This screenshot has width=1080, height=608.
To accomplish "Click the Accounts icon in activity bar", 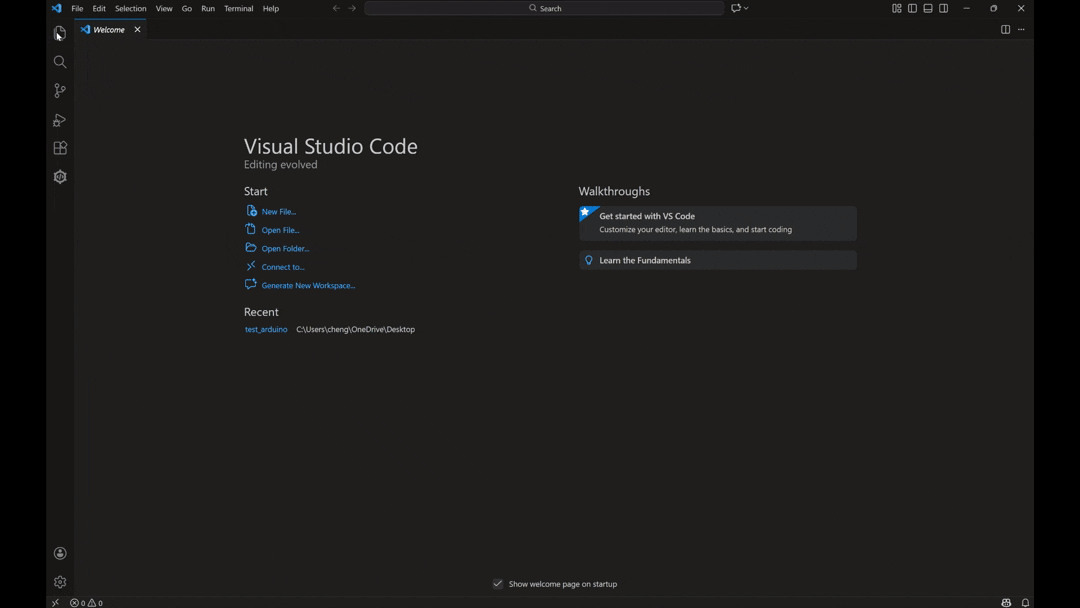I will click(60, 554).
